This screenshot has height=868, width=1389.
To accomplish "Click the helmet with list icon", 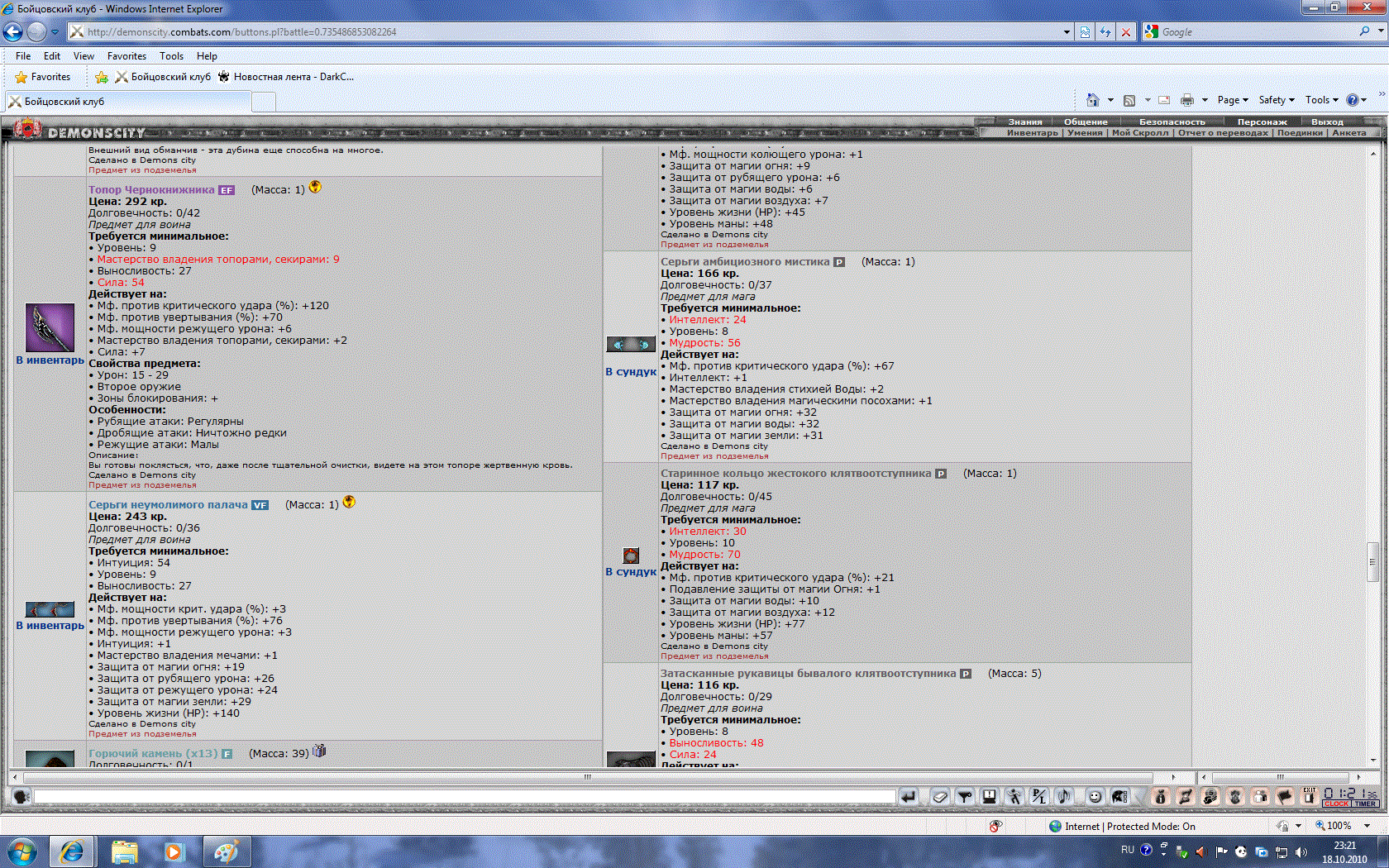I will pos(1120,796).
